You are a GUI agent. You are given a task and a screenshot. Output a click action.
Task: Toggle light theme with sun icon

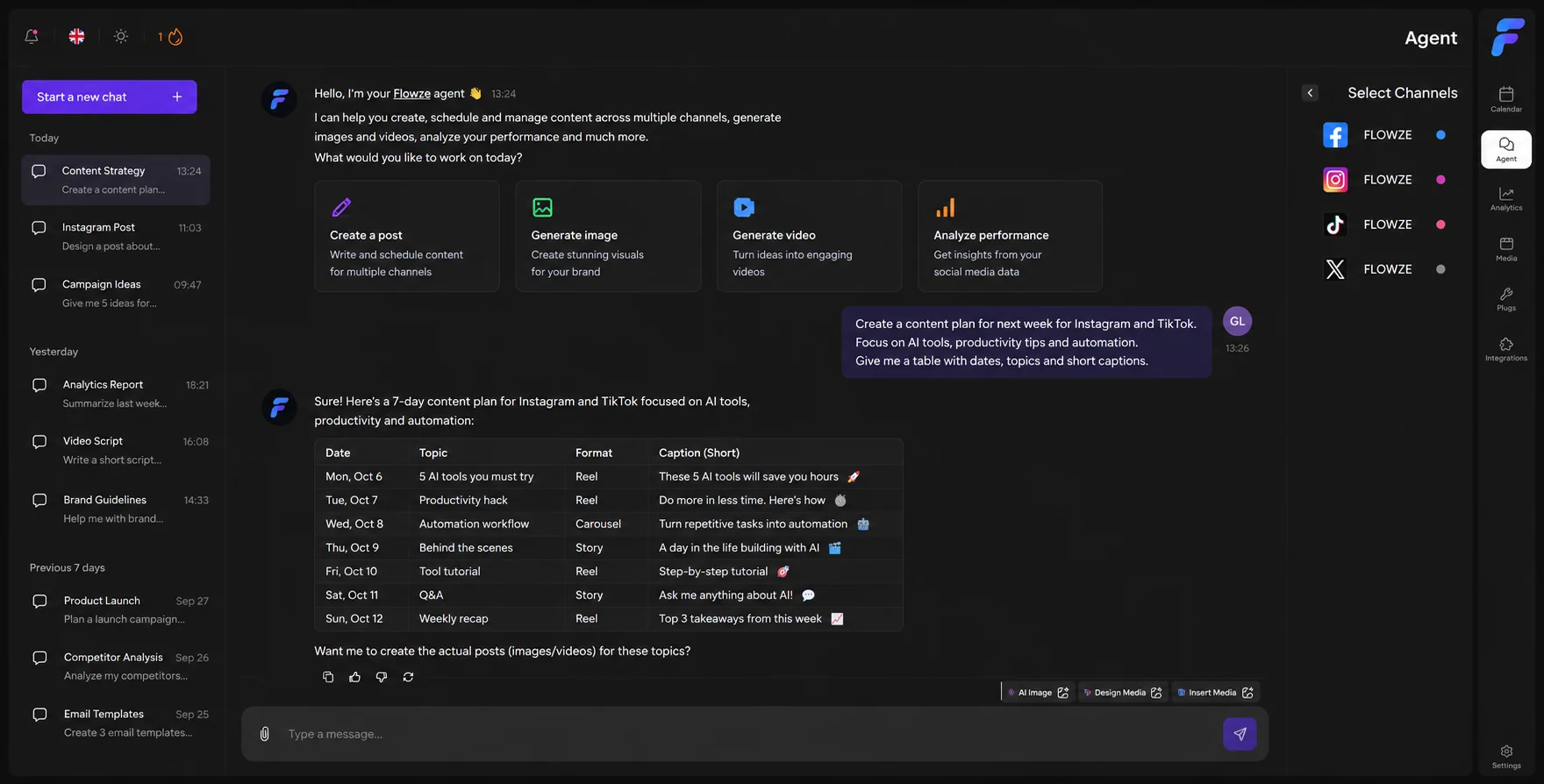pos(121,36)
